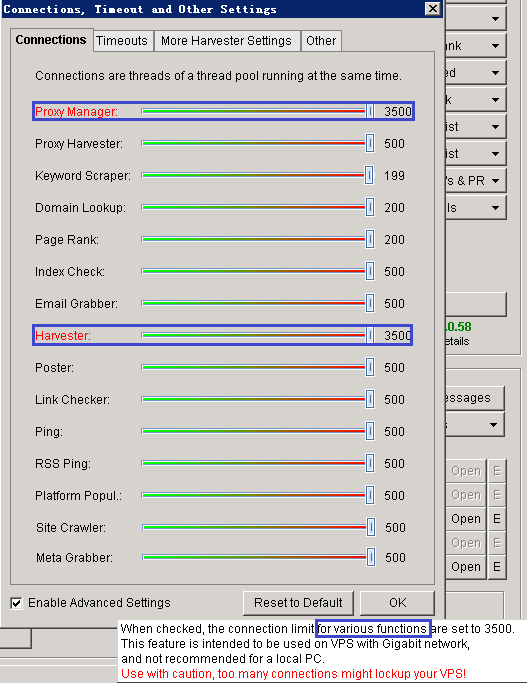The image size is (527, 683).
Task: Switch to the Timeouts tab
Action: tap(122, 41)
